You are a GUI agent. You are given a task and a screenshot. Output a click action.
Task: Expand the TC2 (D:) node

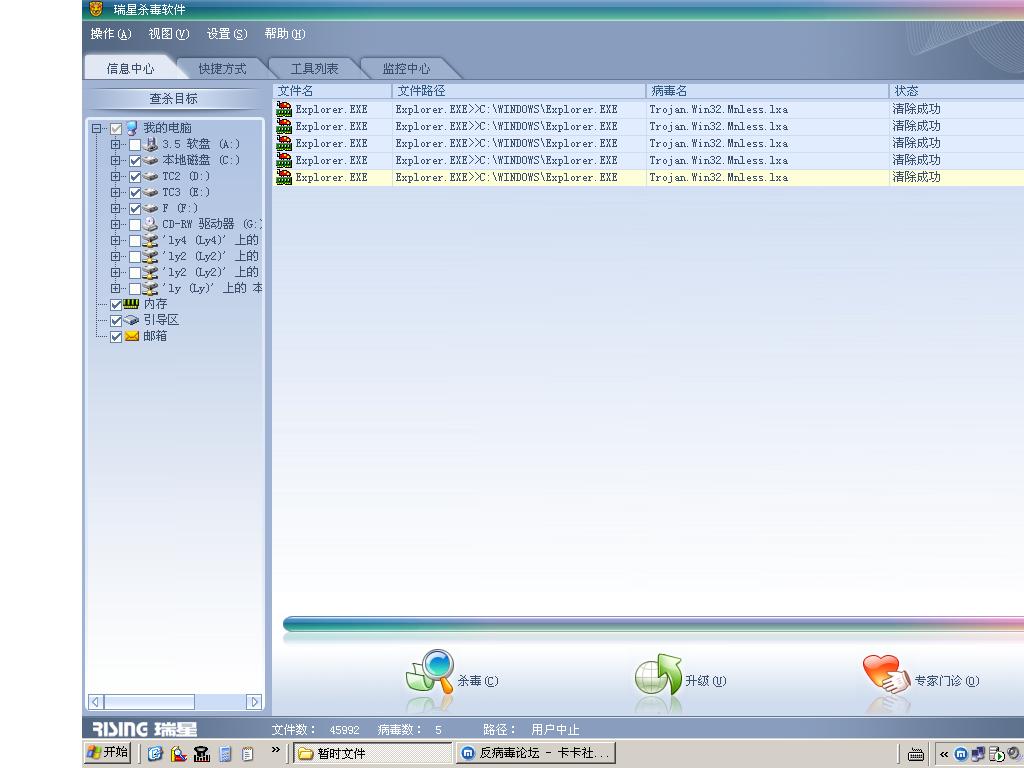pyautogui.click(x=116, y=176)
